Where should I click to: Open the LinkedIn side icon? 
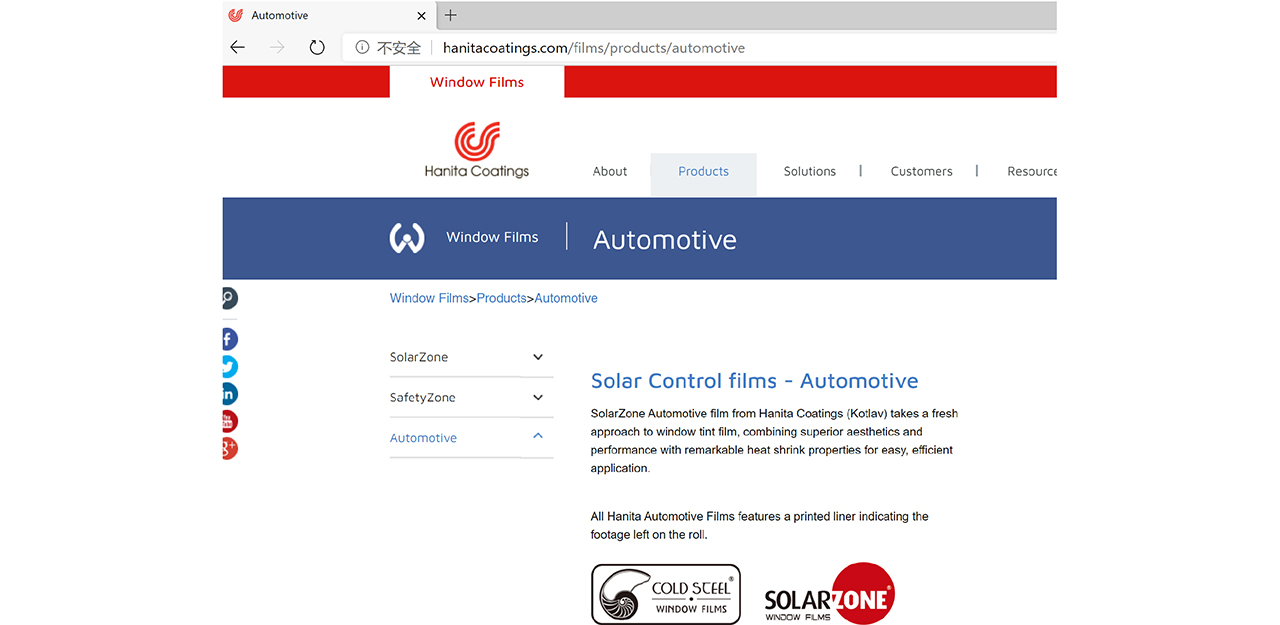229,394
